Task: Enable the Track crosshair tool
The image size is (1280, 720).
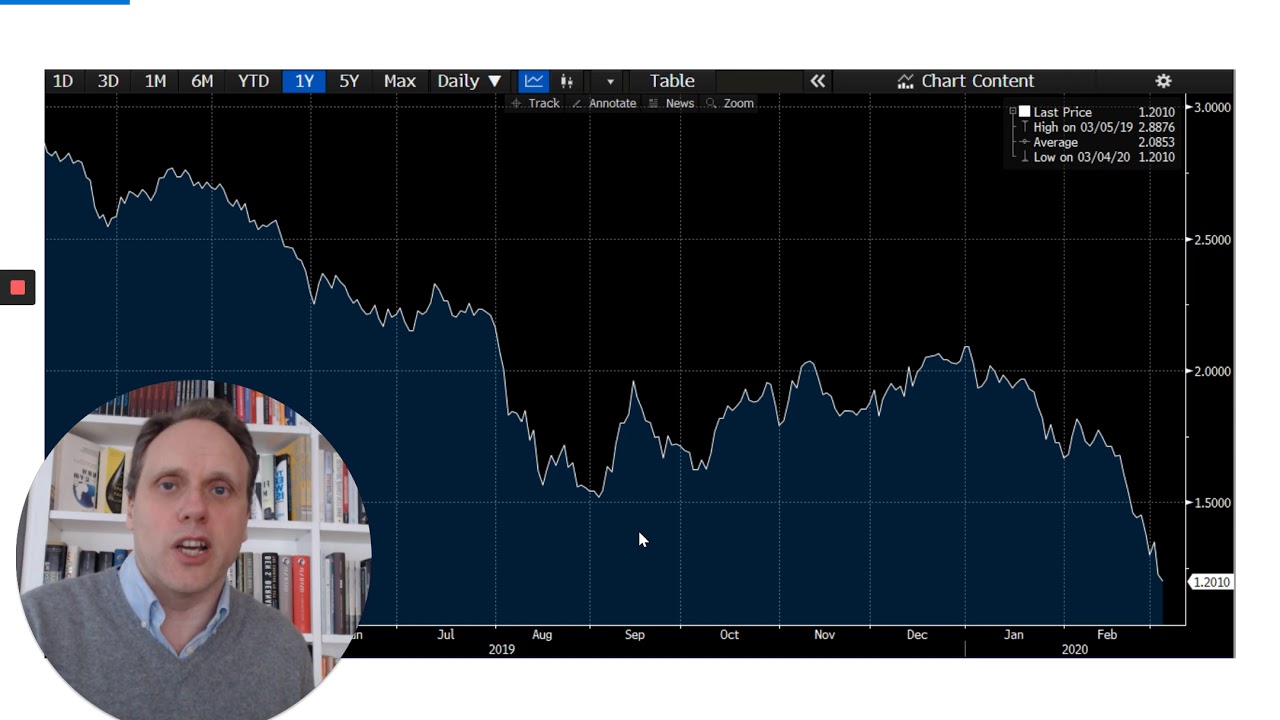Action: (x=535, y=103)
